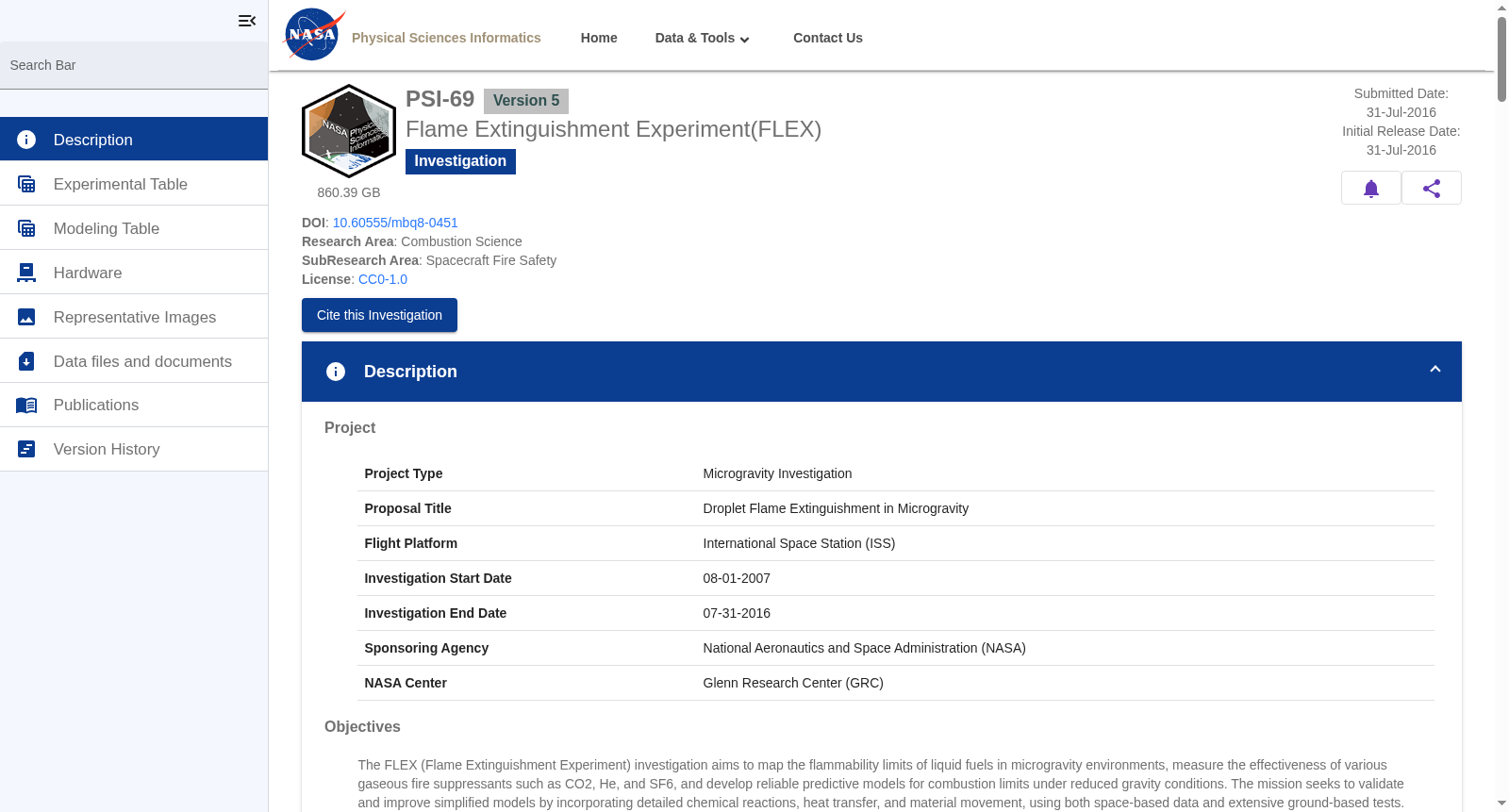Screen dimensions: 1509x812
Task: Click the 'Investigation Start Date' label
Action: tap(438, 578)
